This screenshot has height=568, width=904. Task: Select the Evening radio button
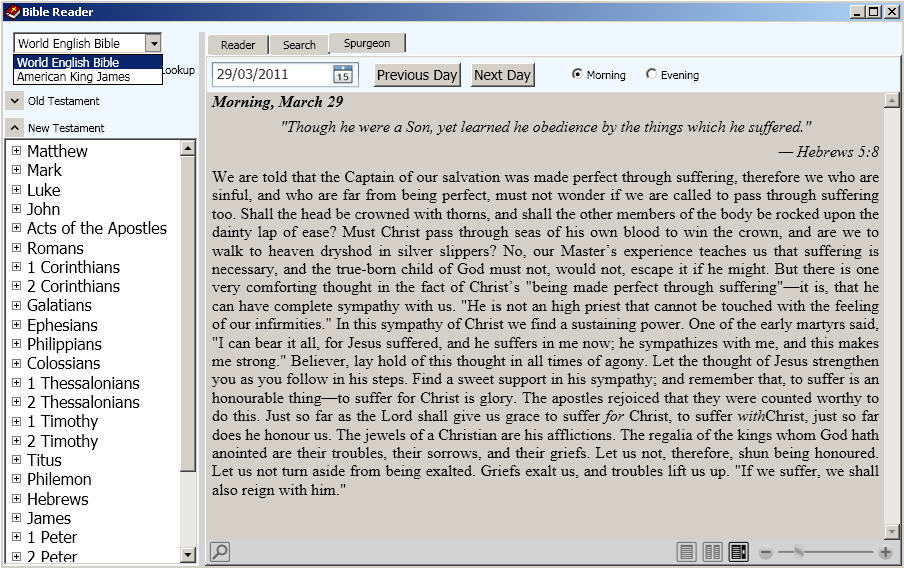(x=651, y=74)
